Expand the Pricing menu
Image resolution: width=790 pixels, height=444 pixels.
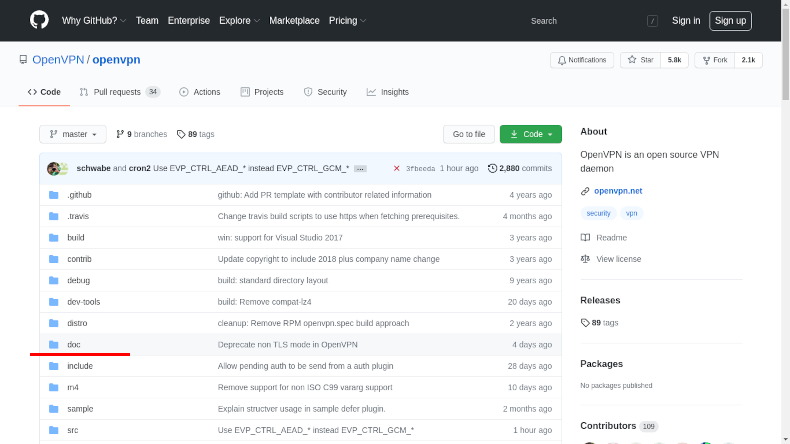347,21
